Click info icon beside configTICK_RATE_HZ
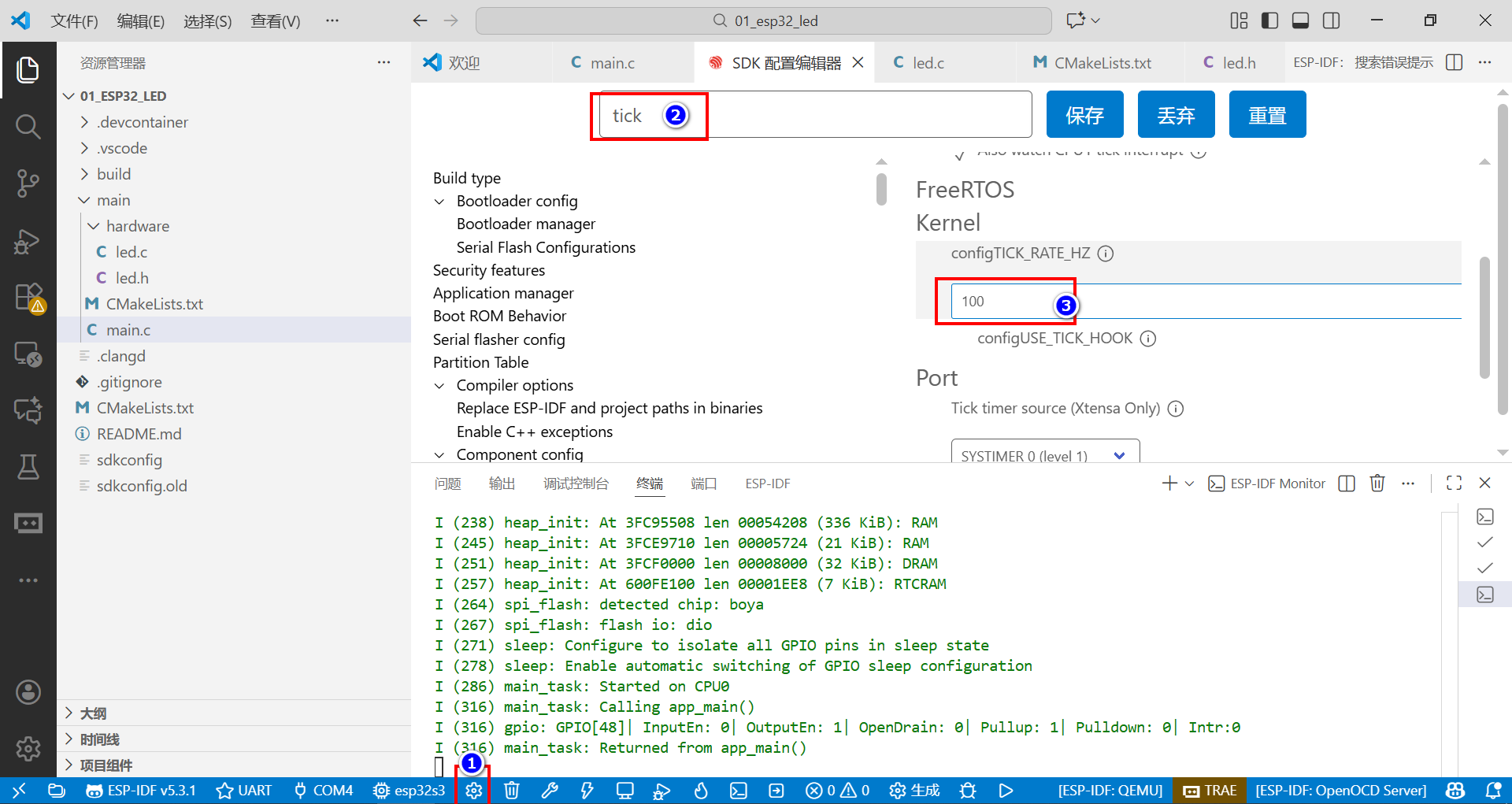This screenshot has width=1512, height=804. 1106,254
